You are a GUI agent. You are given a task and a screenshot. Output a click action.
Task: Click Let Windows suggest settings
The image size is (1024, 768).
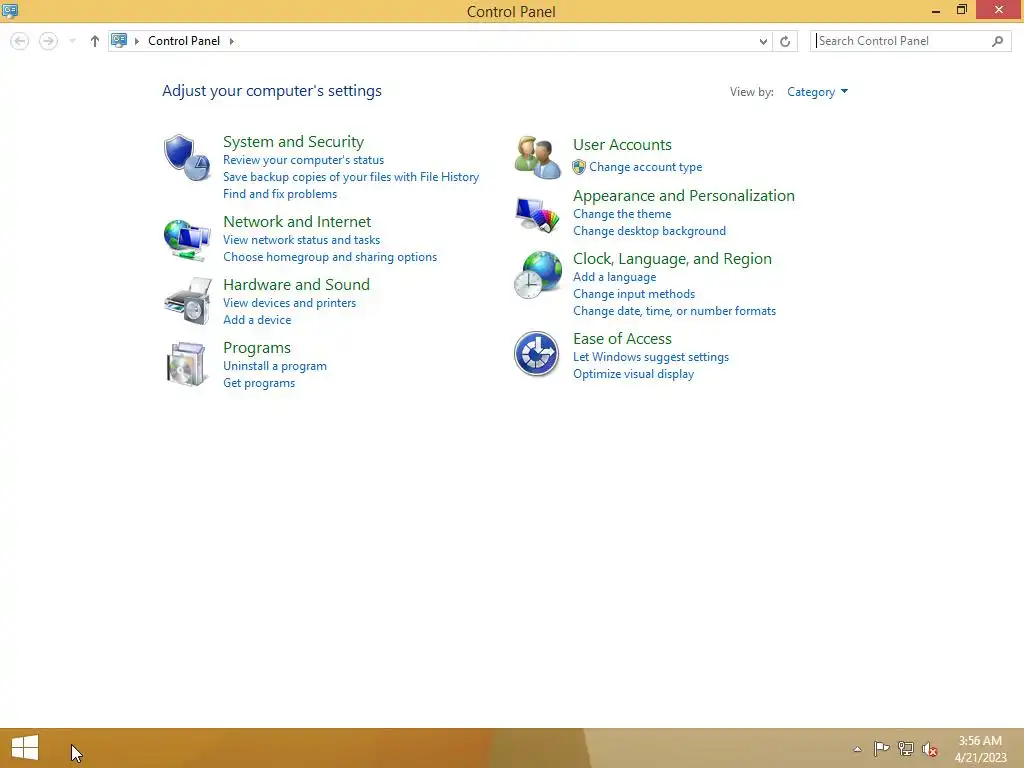(650, 357)
